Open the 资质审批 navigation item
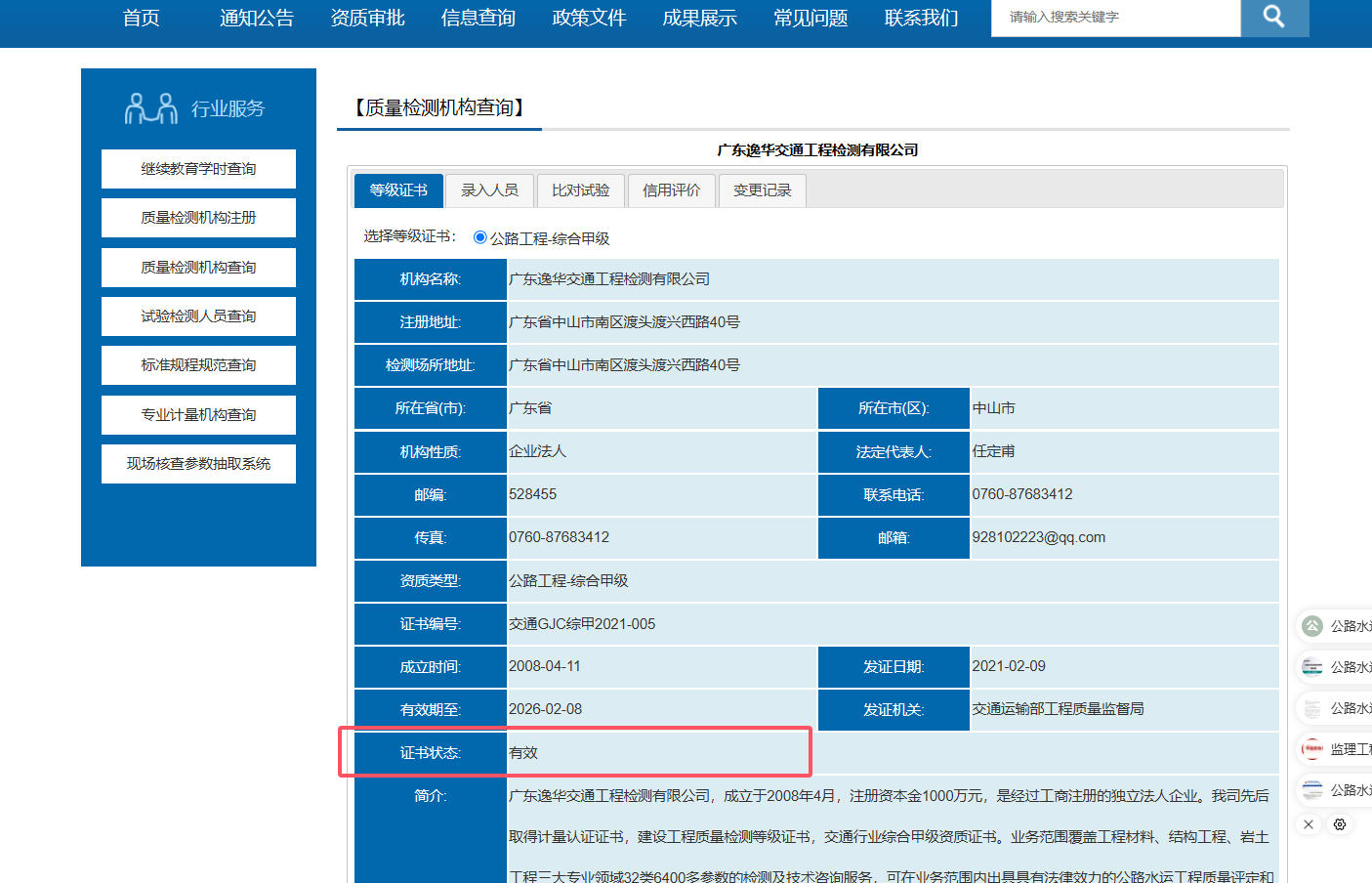This screenshot has height=884, width=1372. (367, 18)
